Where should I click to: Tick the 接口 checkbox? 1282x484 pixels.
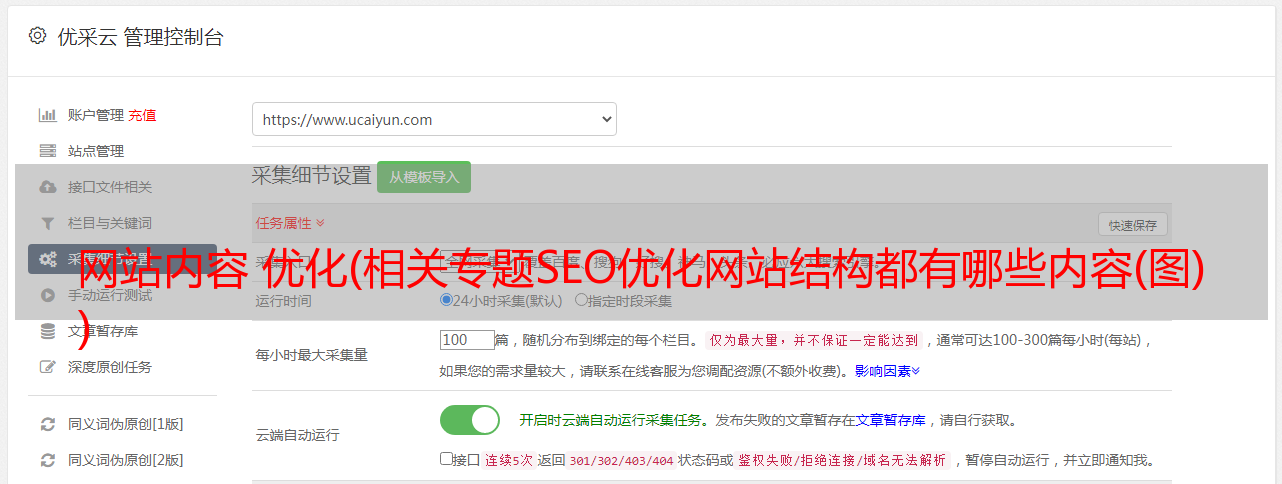point(447,459)
